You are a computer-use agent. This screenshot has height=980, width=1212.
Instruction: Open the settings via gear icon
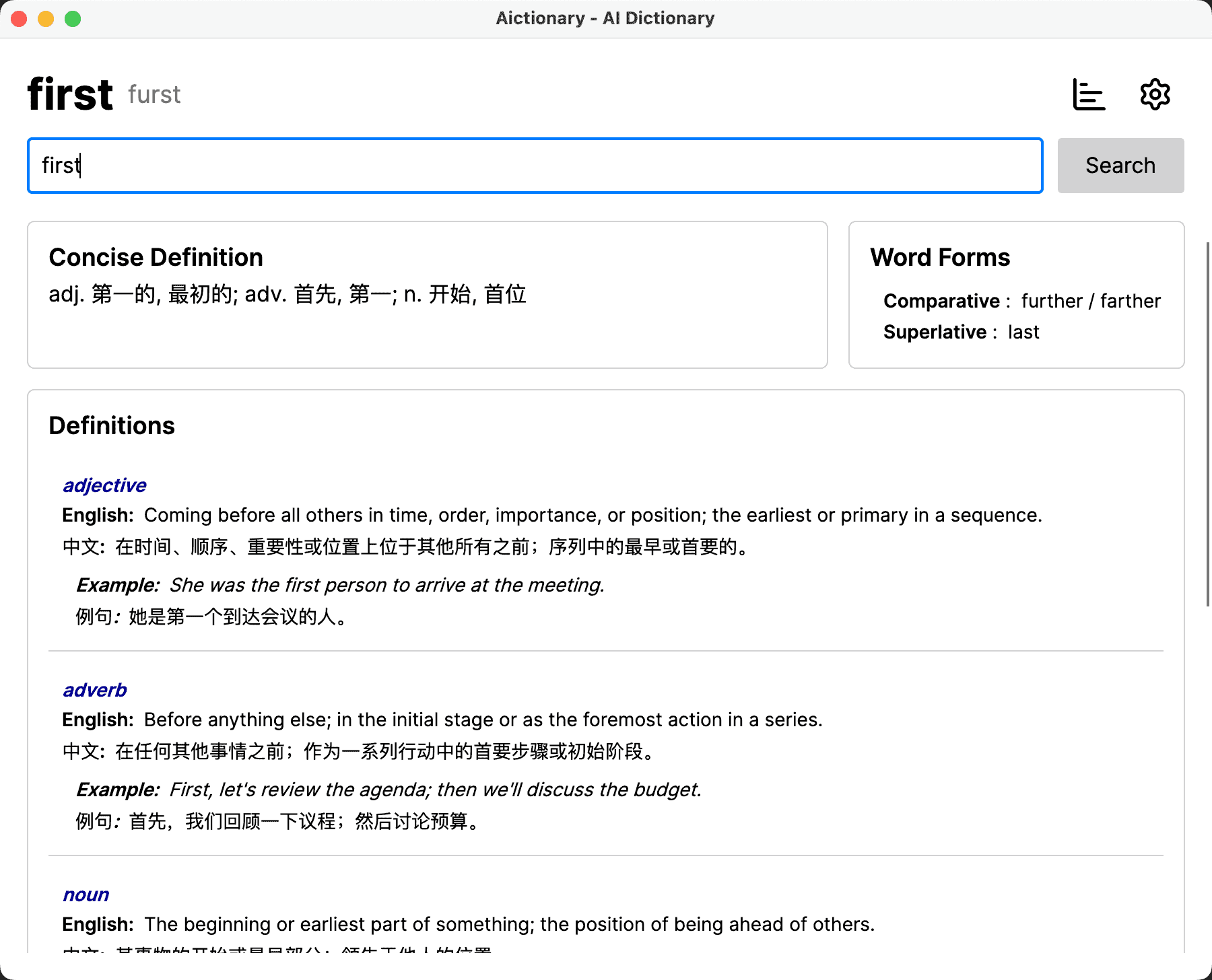(x=1154, y=94)
